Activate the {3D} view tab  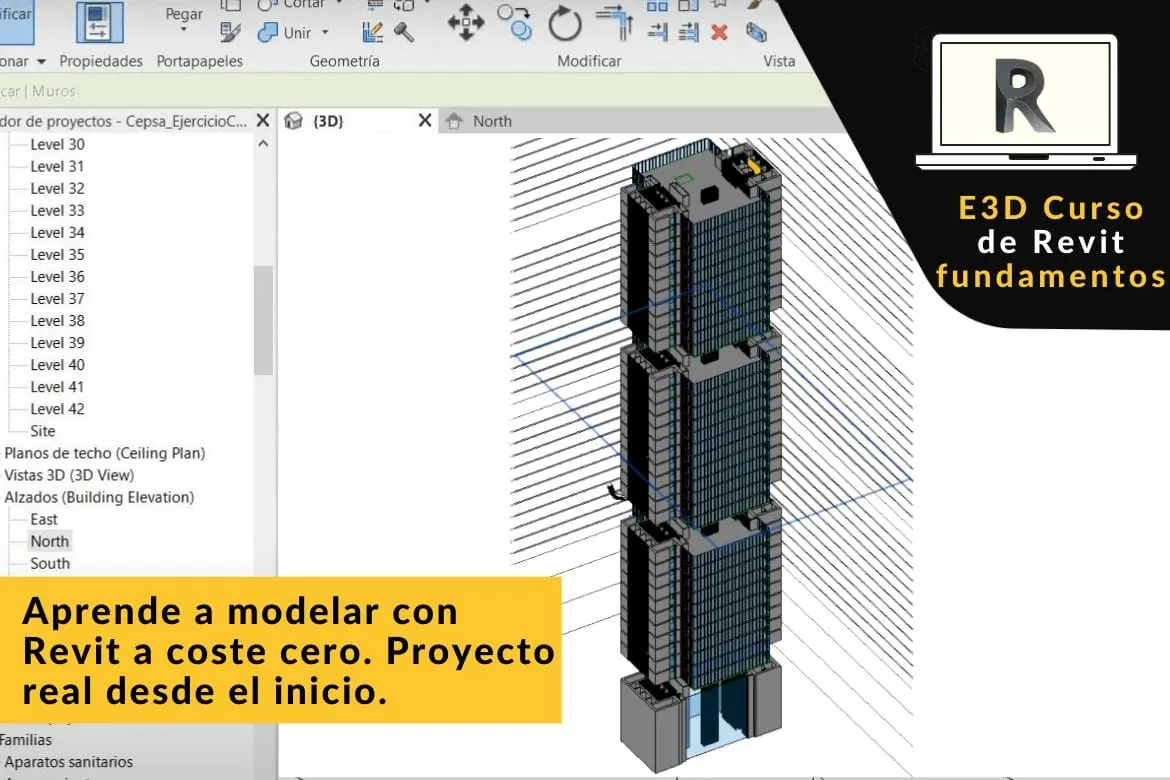tap(328, 121)
